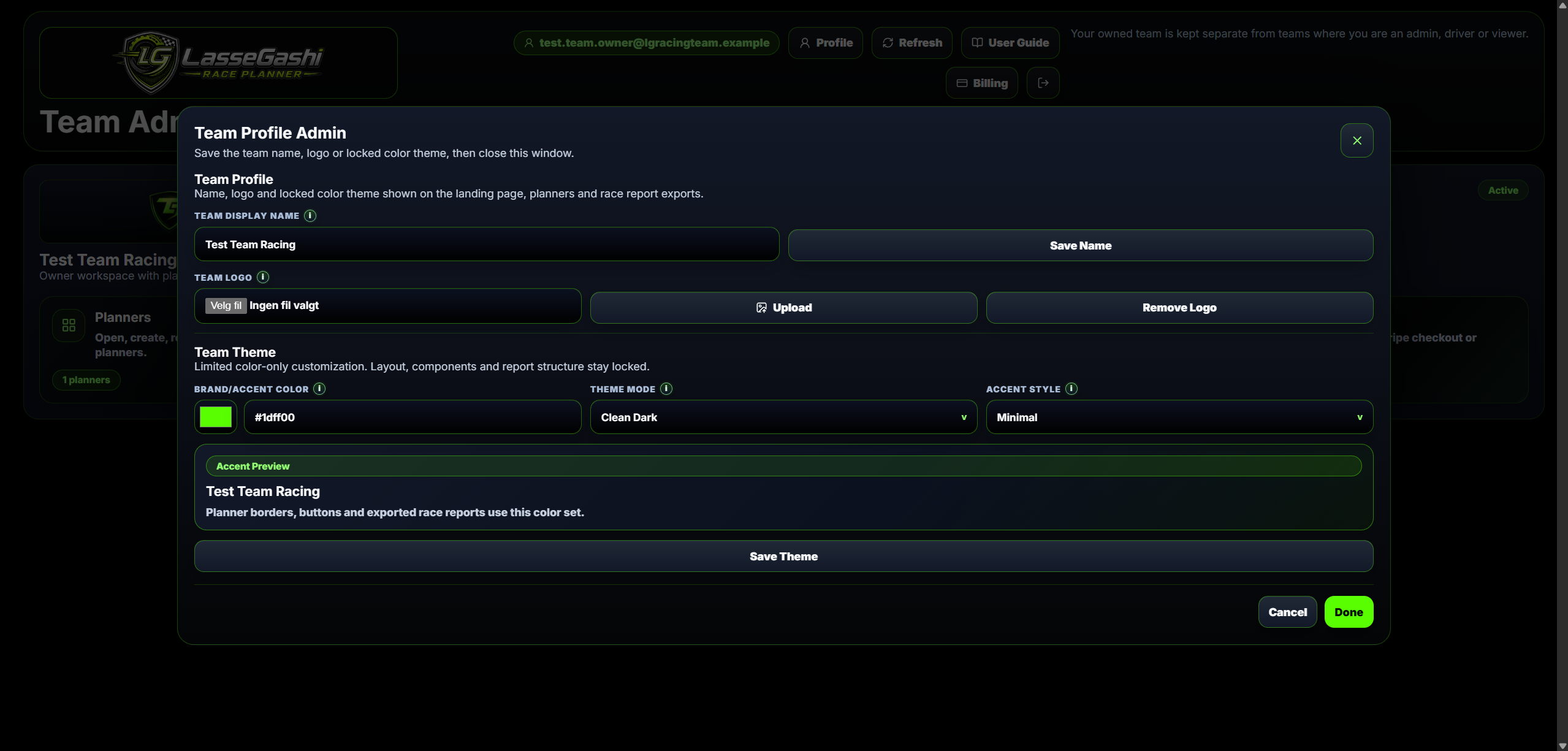
Task: Close the Team Profile Admin dialog
Action: (1357, 140)
